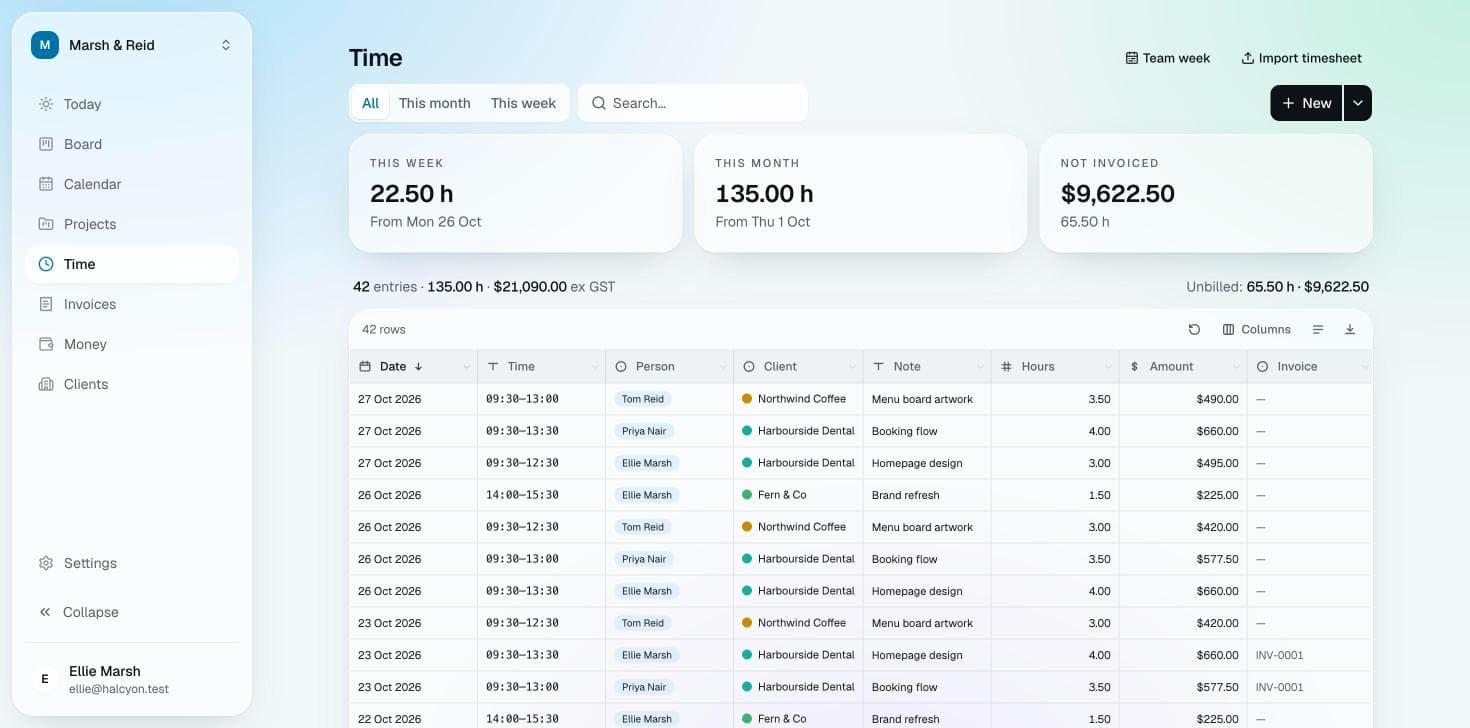Click the refresh icon above the table
The height and width of the screenshot is (728, 1470).
point(1194,329)
